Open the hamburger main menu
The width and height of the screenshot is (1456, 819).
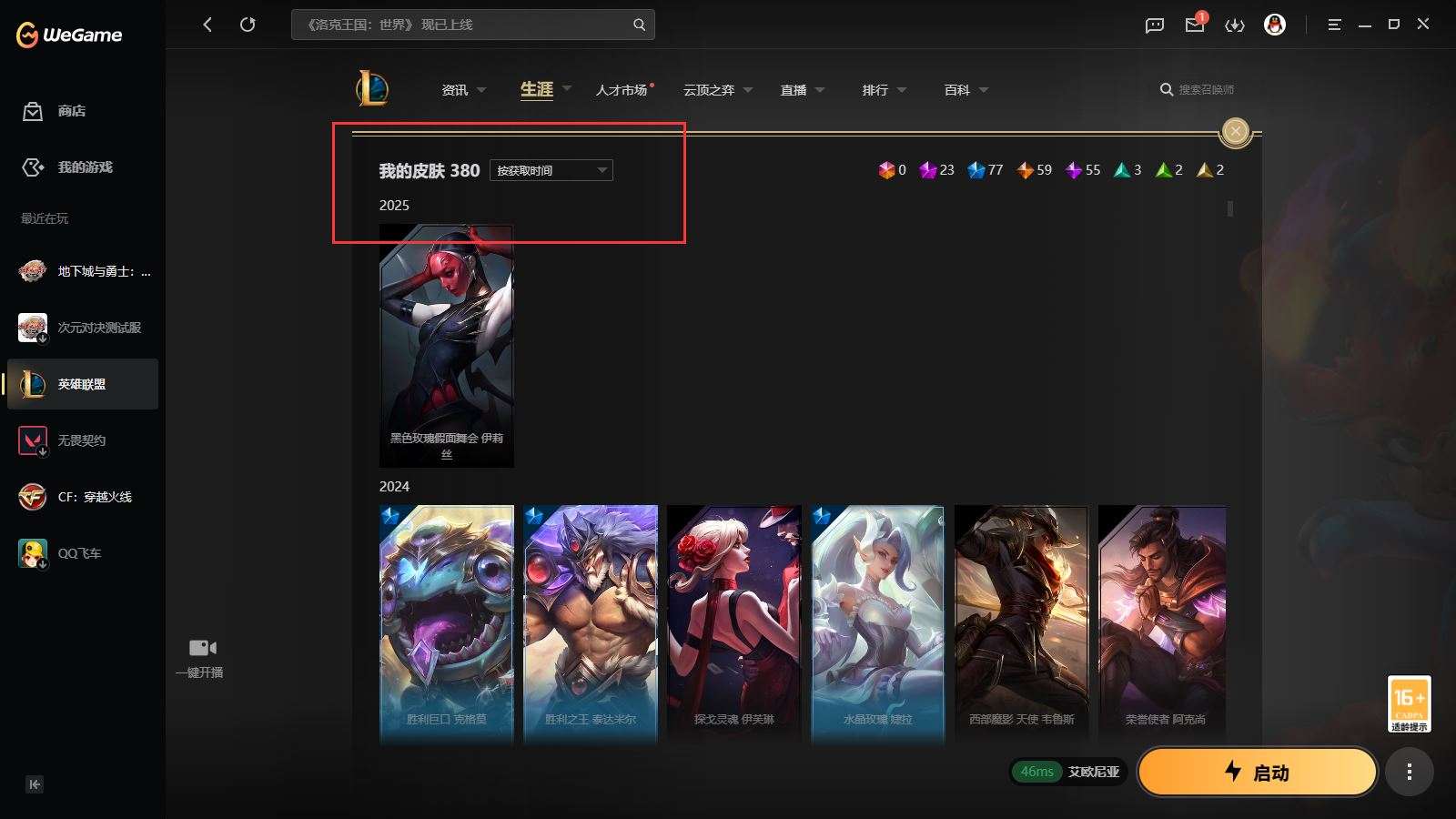pyautogui.click(x=1335, y=25)
